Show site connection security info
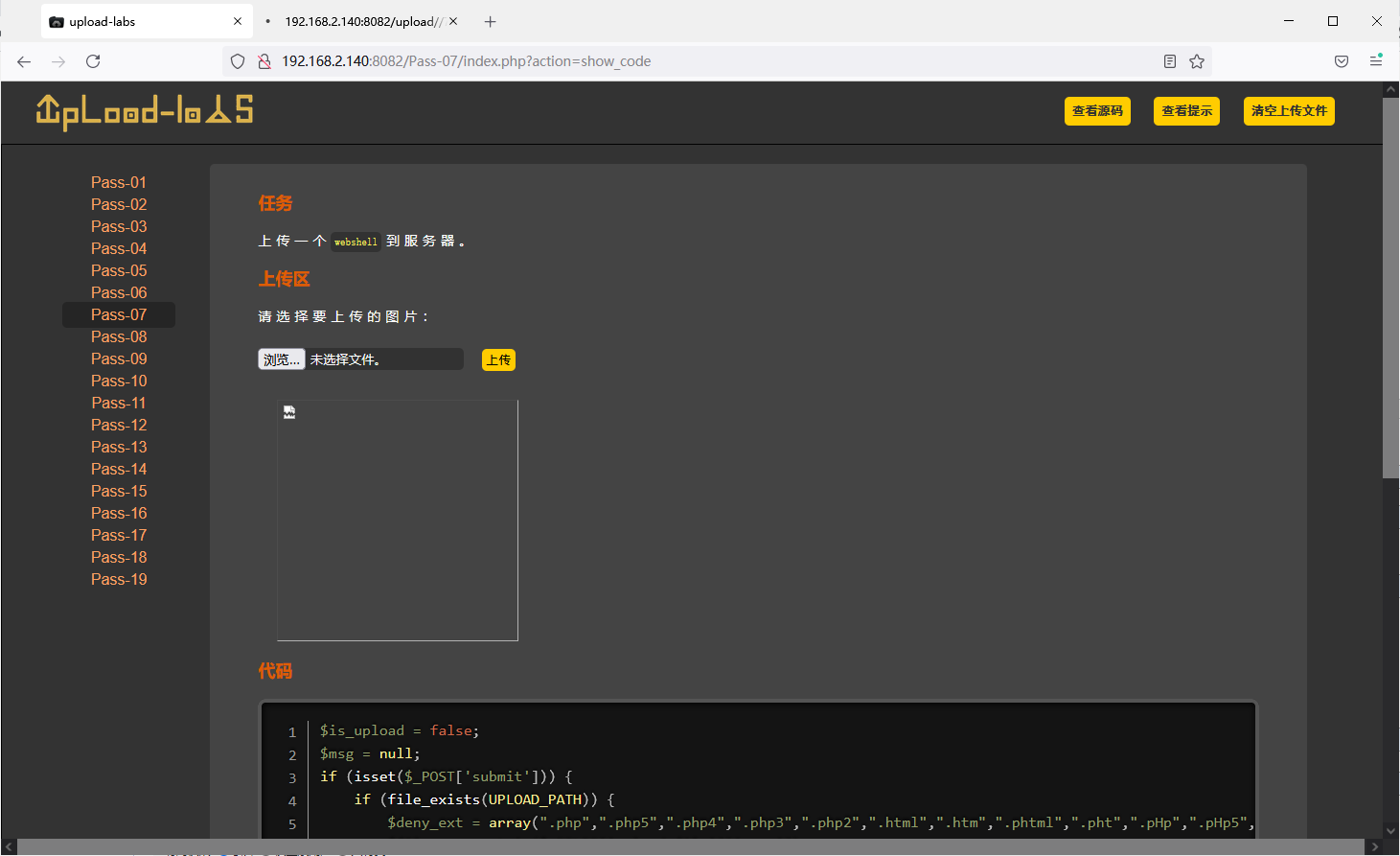Image resolution: width=1400 pixels, height=856 pixels. (264, 61)
